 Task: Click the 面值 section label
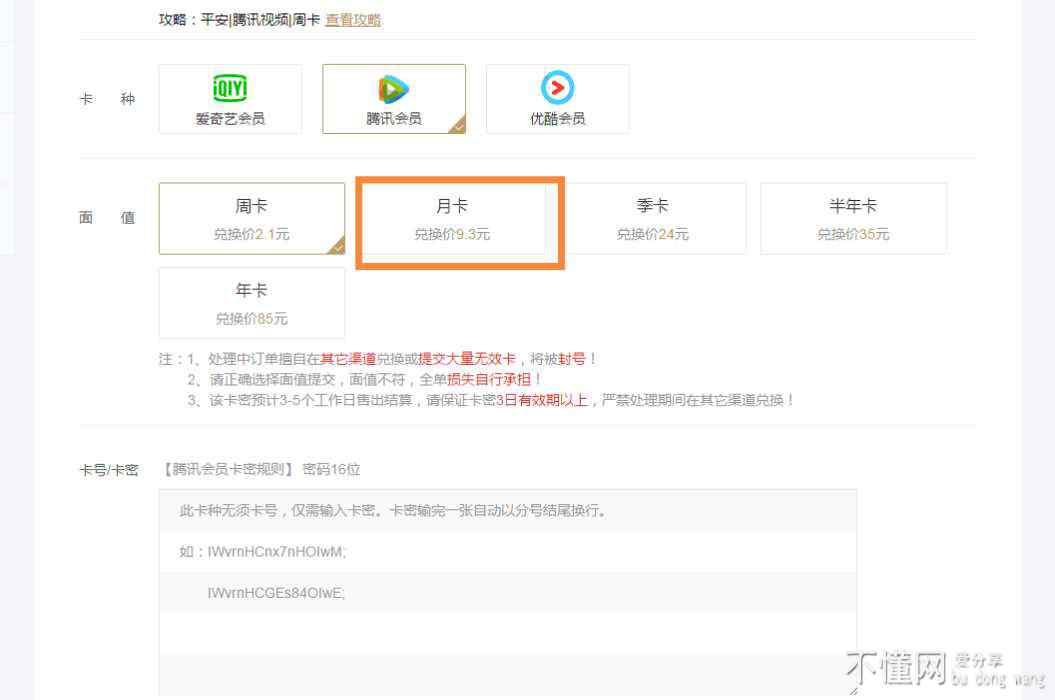tap(107, 217)
